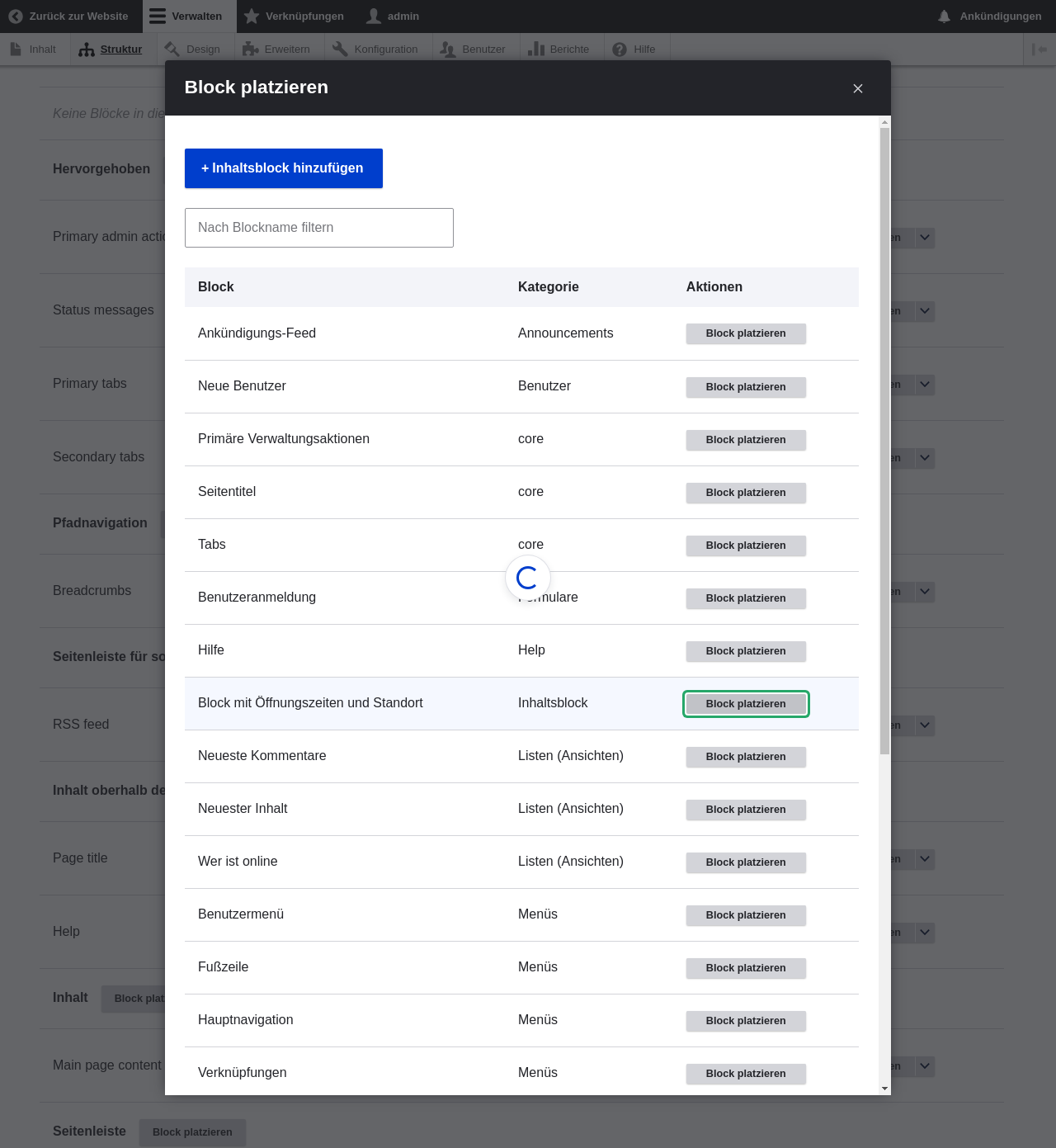Open Verknüpfungen star icon
The image size is (1056, 1148).
(252, 17)
